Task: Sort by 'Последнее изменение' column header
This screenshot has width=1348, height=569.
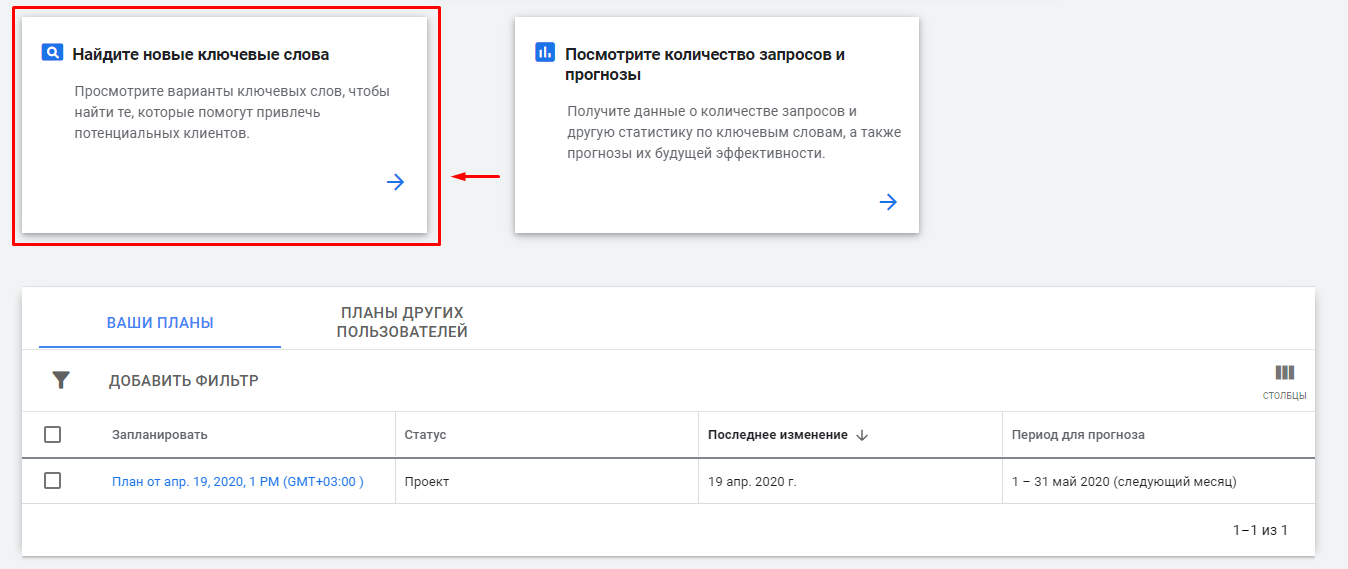Action: click(778, 435)
